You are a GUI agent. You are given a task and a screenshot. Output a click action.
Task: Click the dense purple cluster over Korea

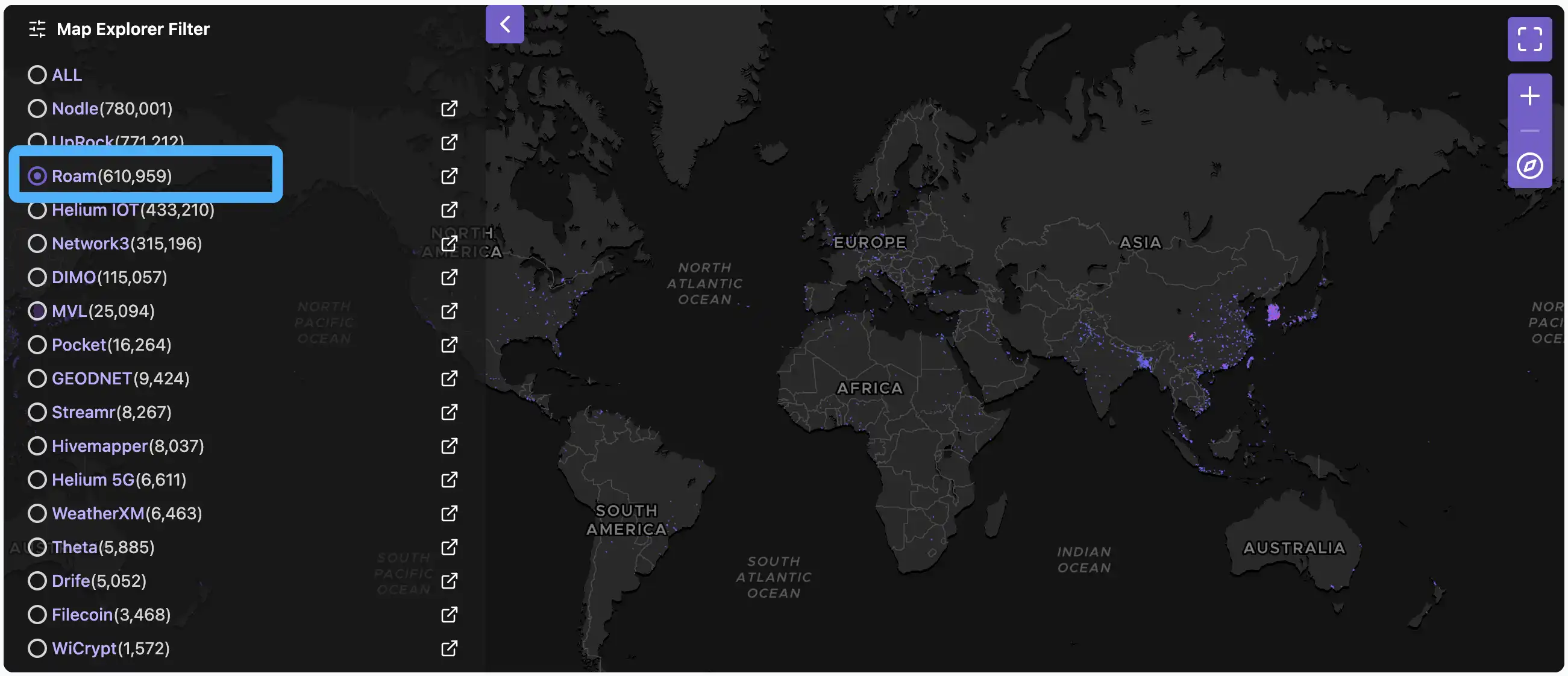[x=1273, y=313]
